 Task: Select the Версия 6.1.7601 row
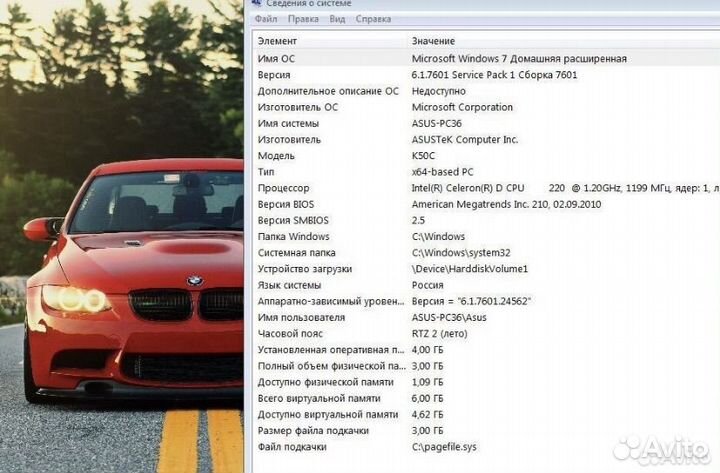pyautogui.click(x=487, y=75)
